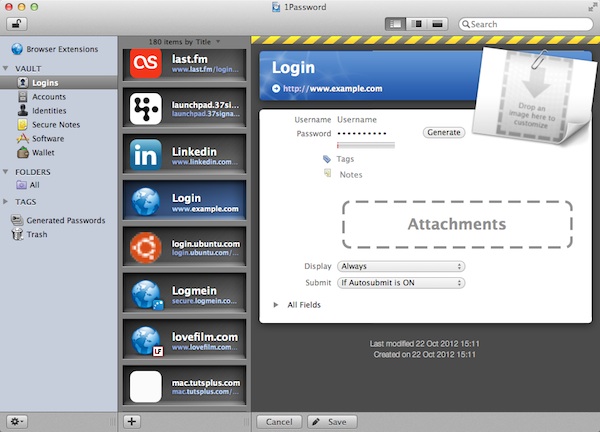Select Secure Notes in the sidebar
600x432 pixels.
point(49,125)
